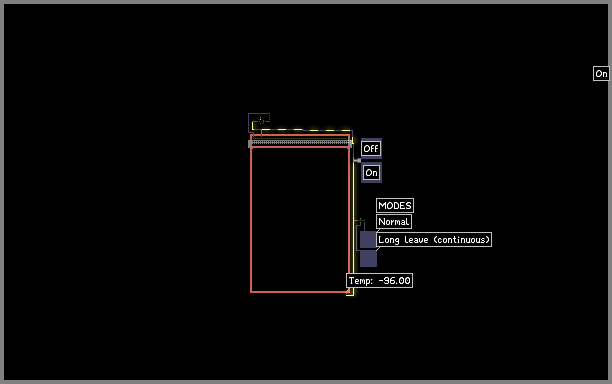Select the Normal mode label

393,222
